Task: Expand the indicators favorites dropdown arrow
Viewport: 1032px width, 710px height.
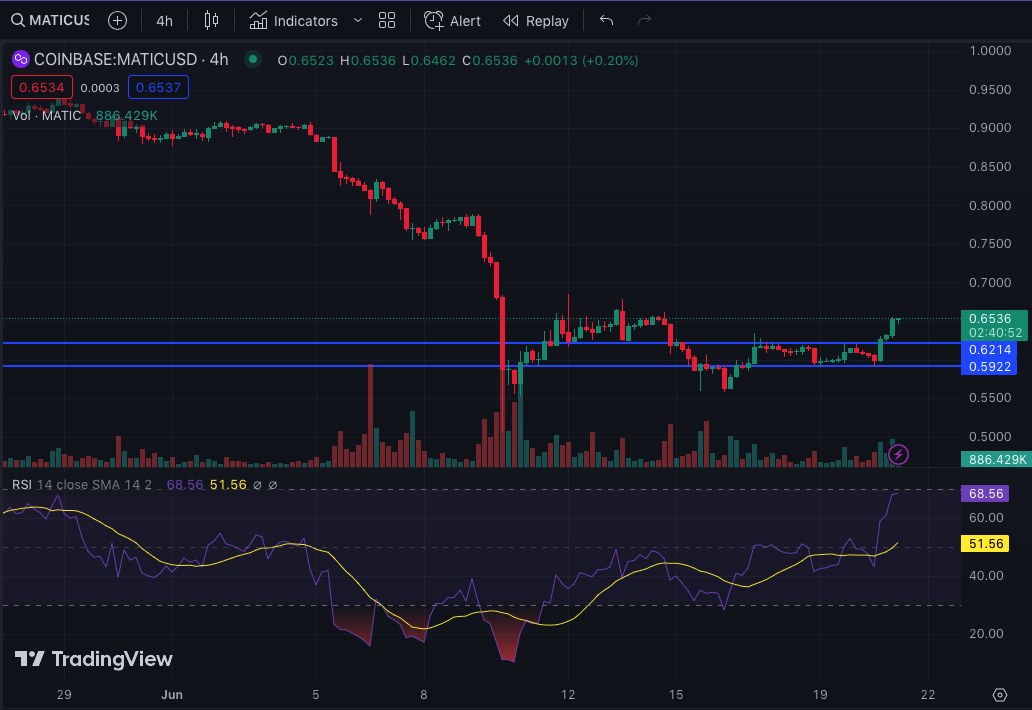Action: pos(358,20)
